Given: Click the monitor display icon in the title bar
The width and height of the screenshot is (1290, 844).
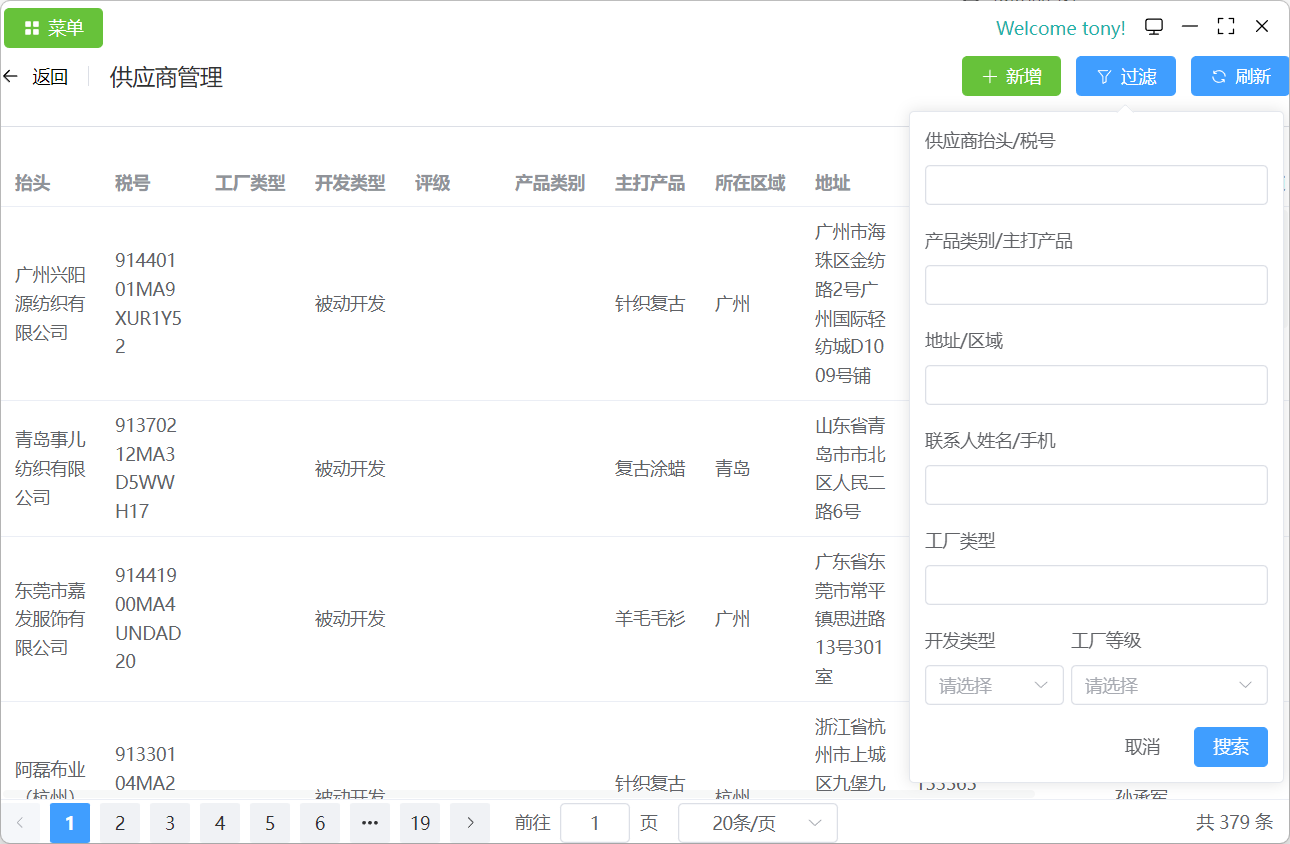Looking at the screenshot, I should [x=1154, y=27].
